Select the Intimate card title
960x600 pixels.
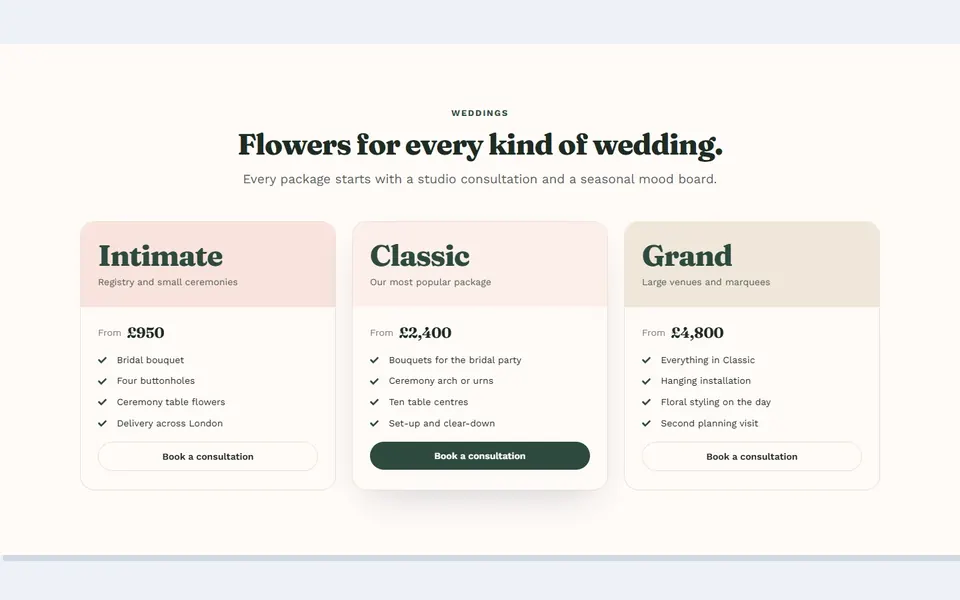(x=160, y=256)
